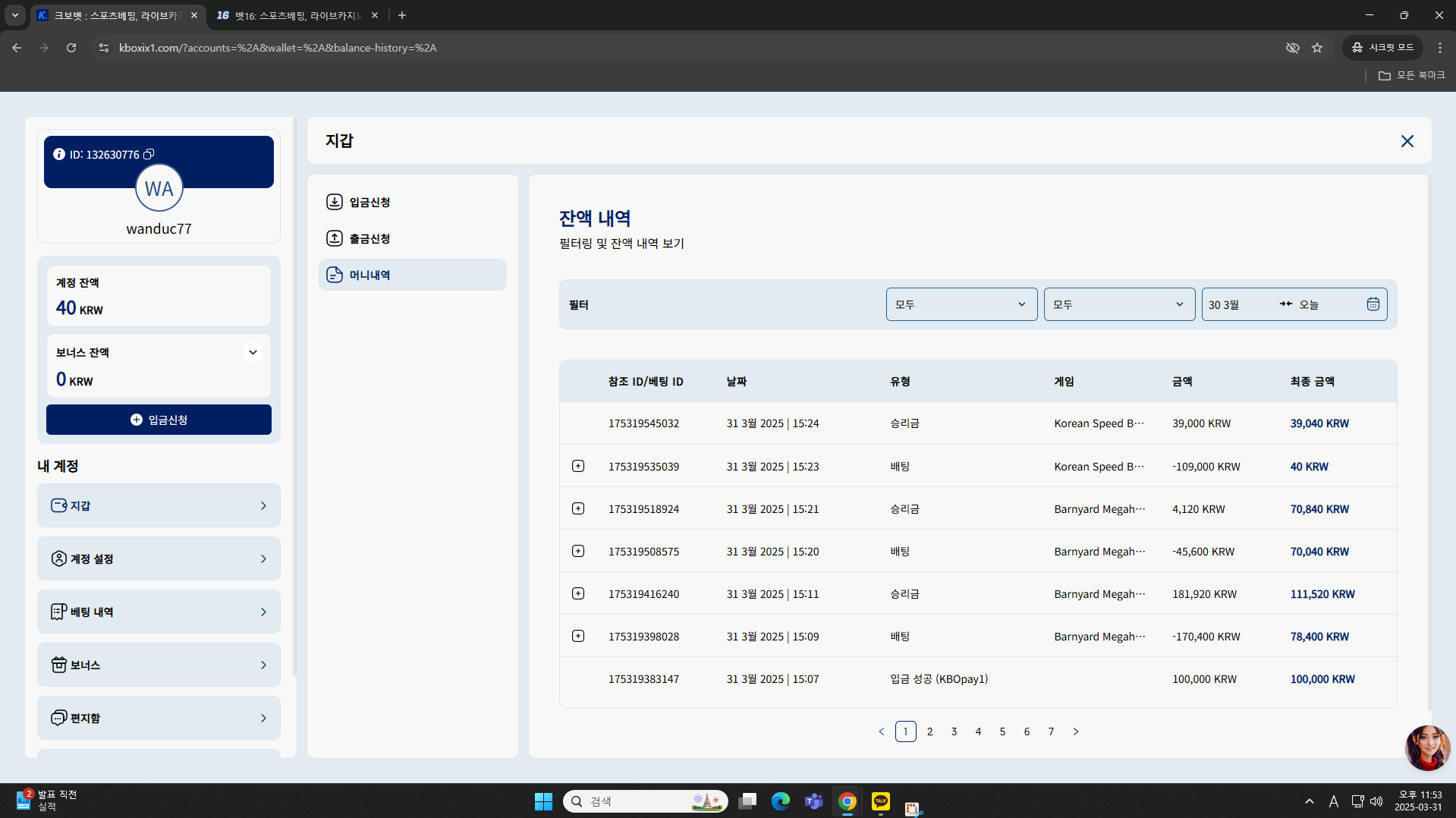Expand row 175319508575 details
The height and width of the screenshot is (818, 1456).
578,551
